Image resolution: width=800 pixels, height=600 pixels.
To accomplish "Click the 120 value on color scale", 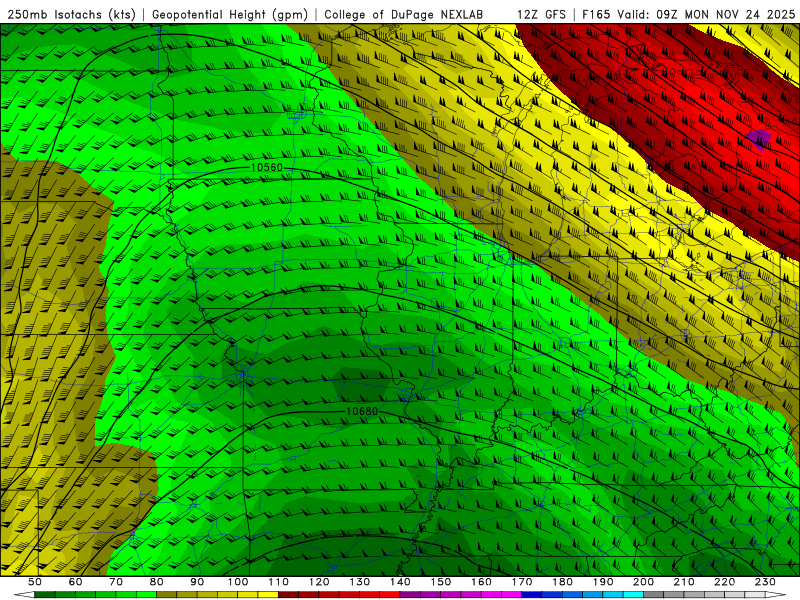I will [x=319, y=582].
